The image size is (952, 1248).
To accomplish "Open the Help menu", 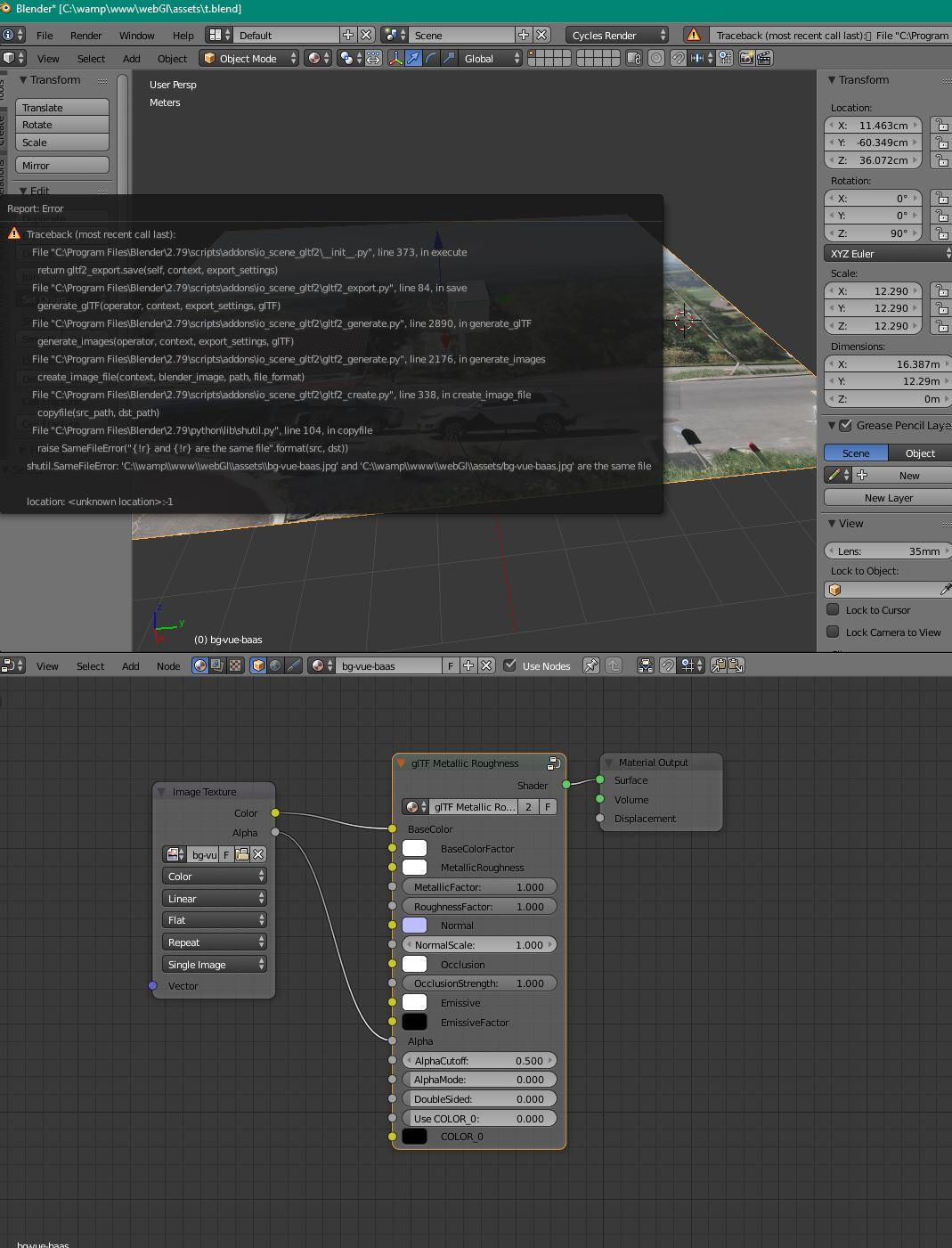I will (183, 35).
